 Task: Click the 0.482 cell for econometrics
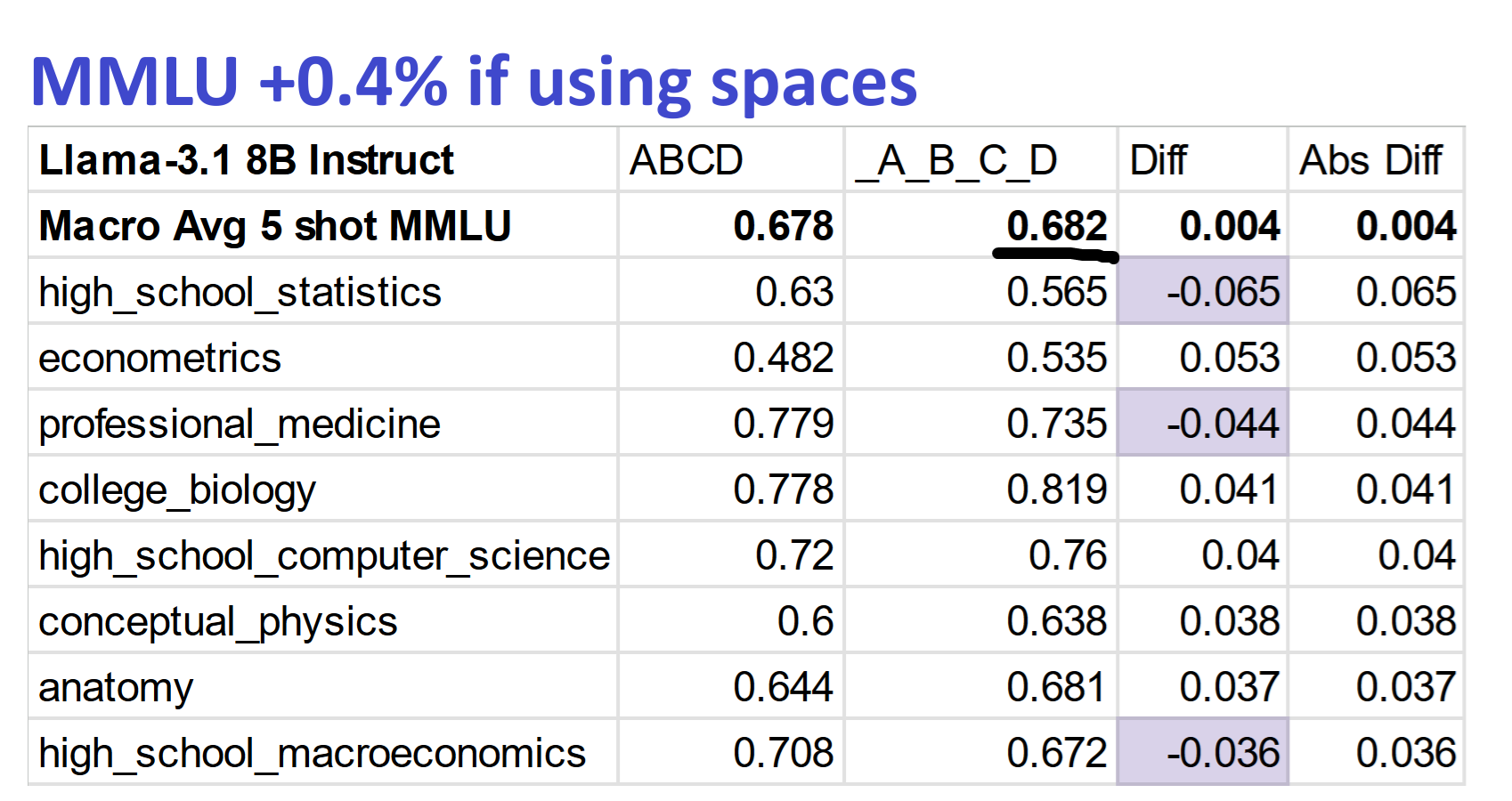(783, 358)
